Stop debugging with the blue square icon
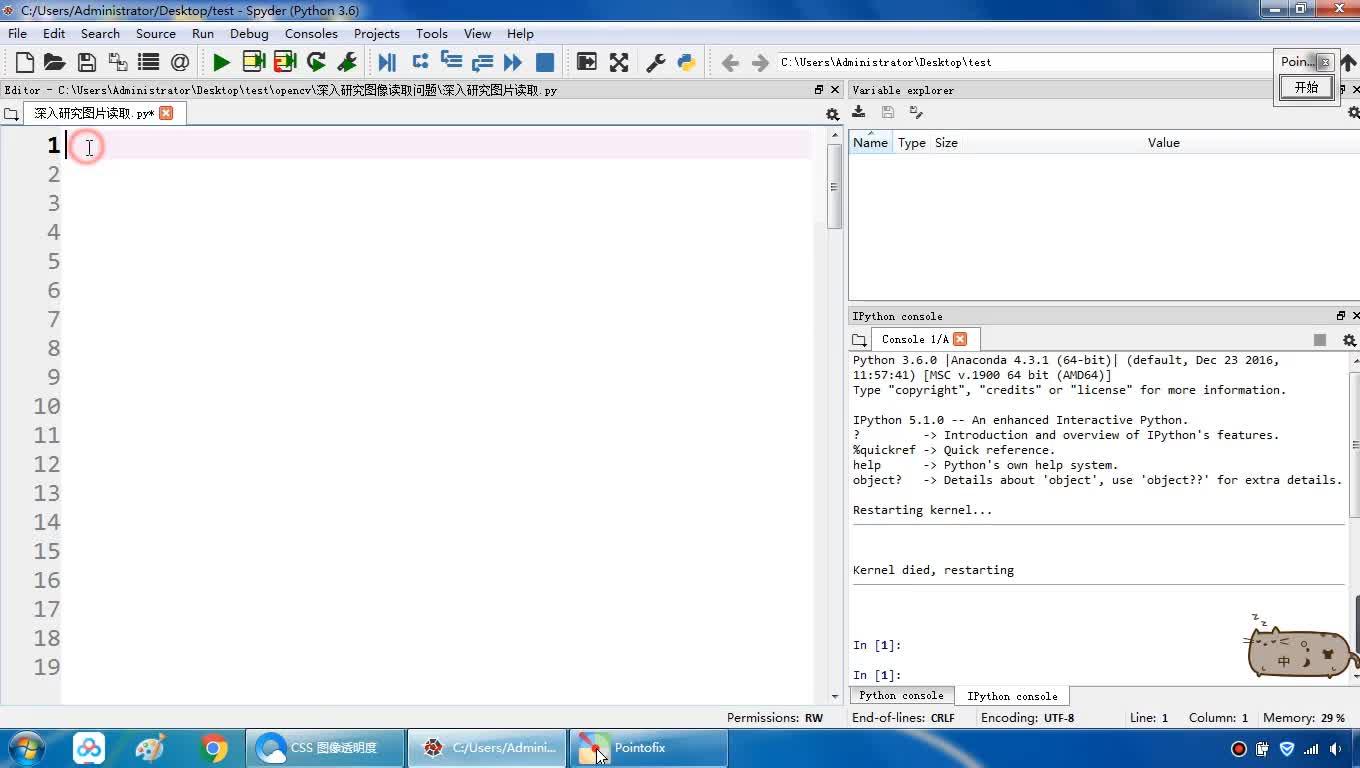 545,62
